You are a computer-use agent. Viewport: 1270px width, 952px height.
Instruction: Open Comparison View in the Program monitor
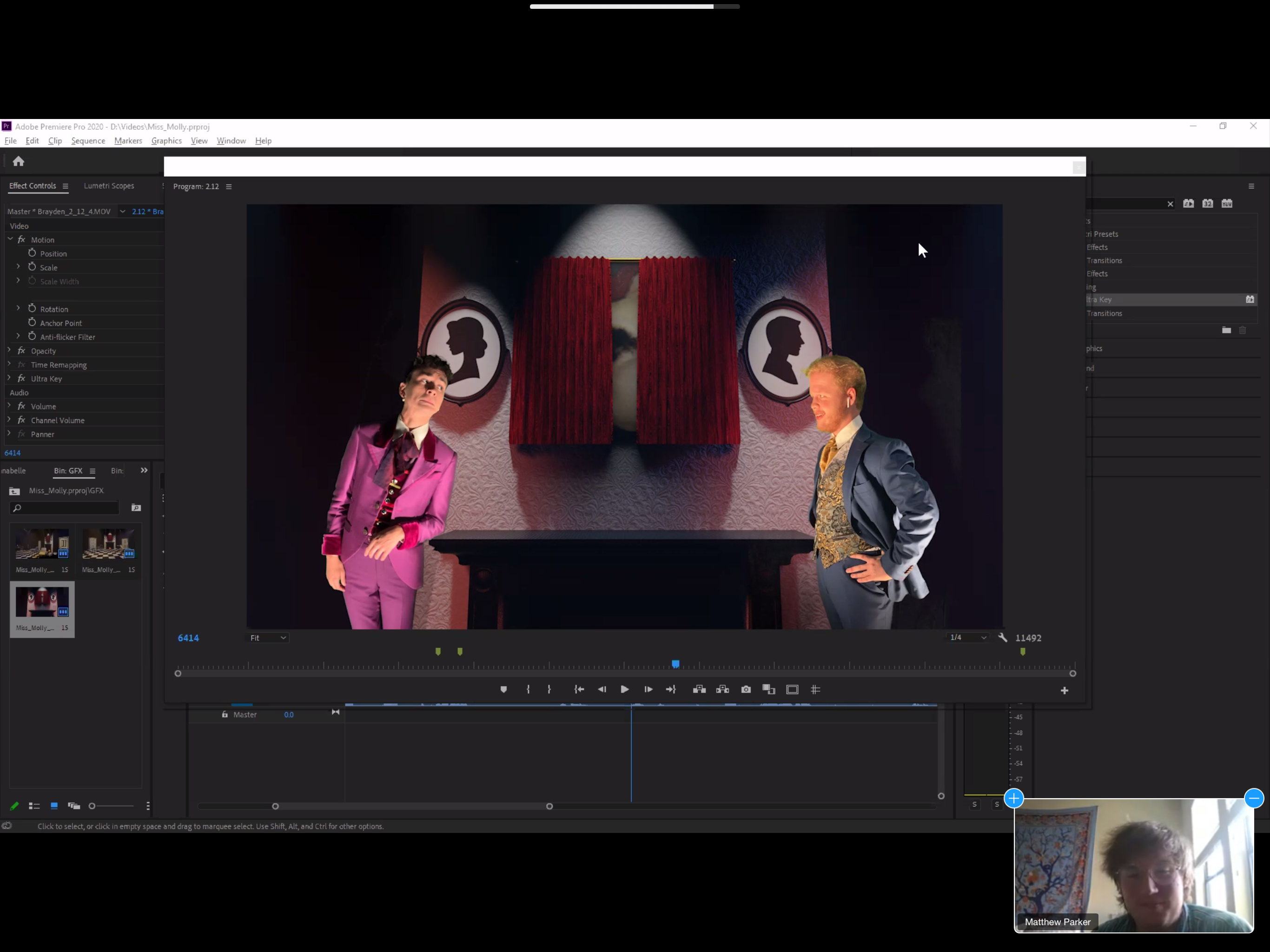[x=769, y=690]
